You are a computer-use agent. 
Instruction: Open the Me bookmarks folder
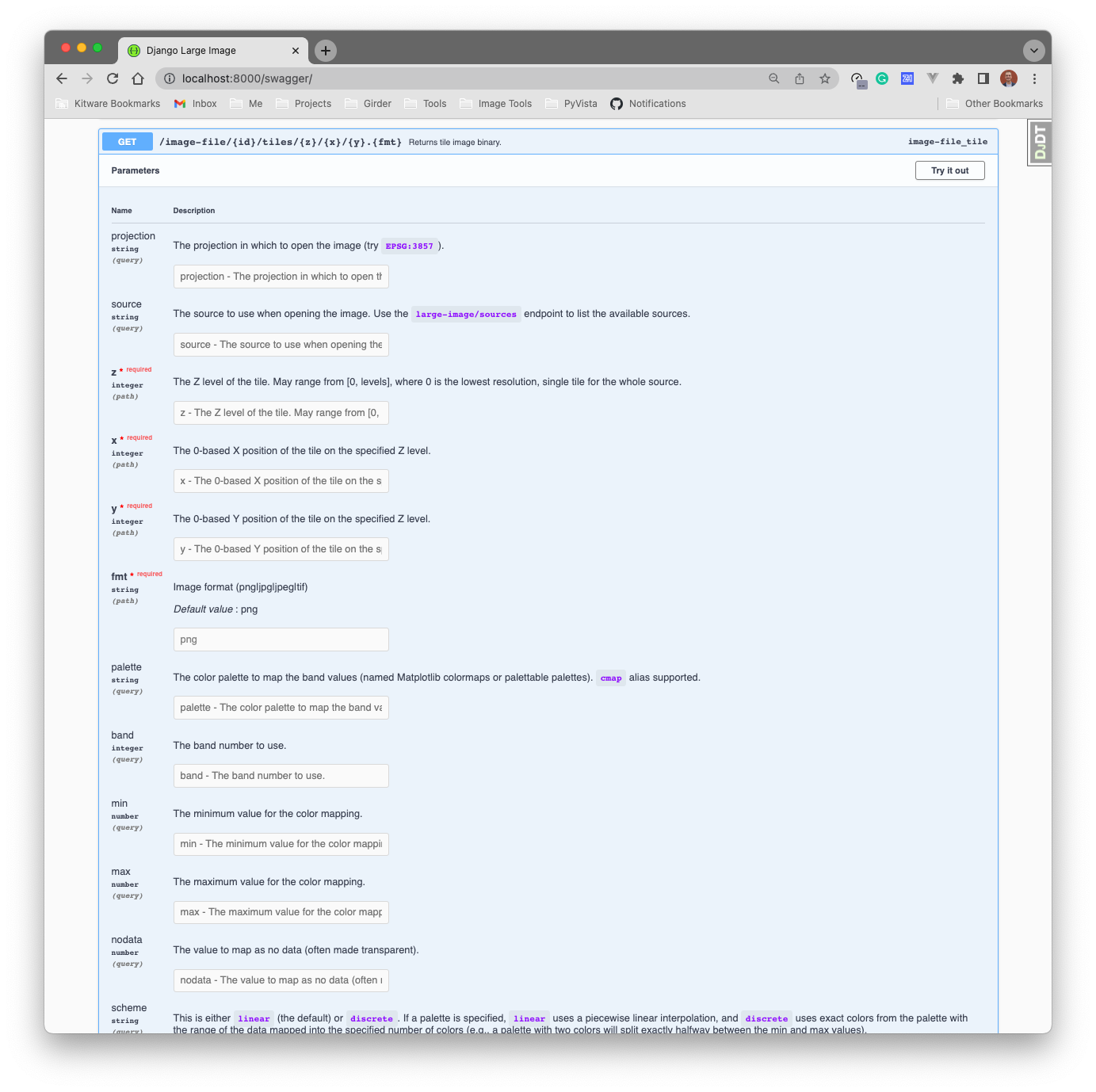(246, 104)
